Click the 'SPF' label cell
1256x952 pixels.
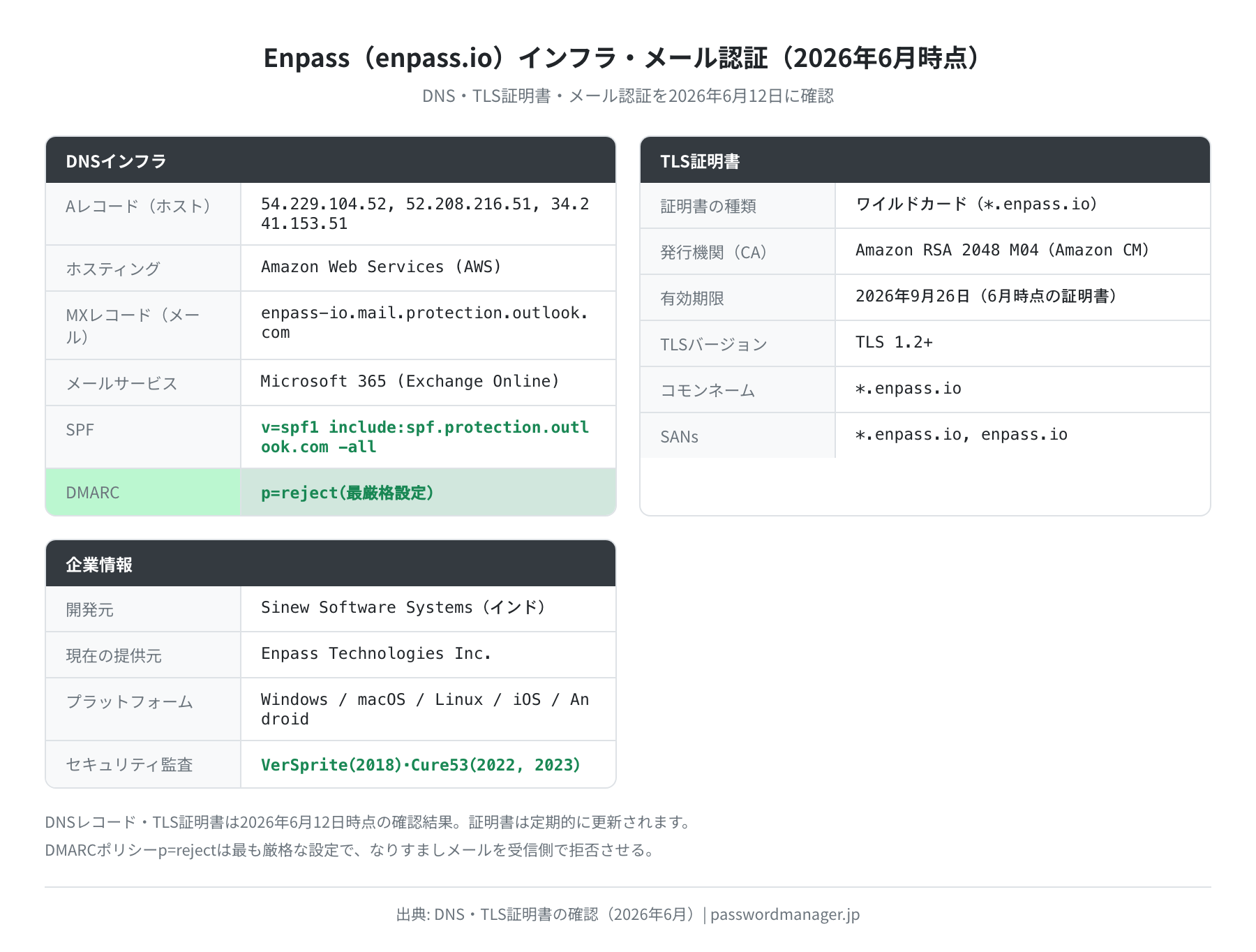[x=143, y=437]
